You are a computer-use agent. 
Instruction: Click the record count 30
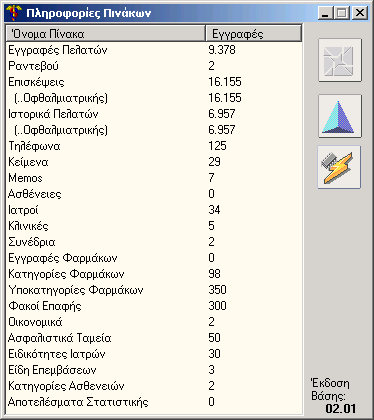[x=214, y=354]
